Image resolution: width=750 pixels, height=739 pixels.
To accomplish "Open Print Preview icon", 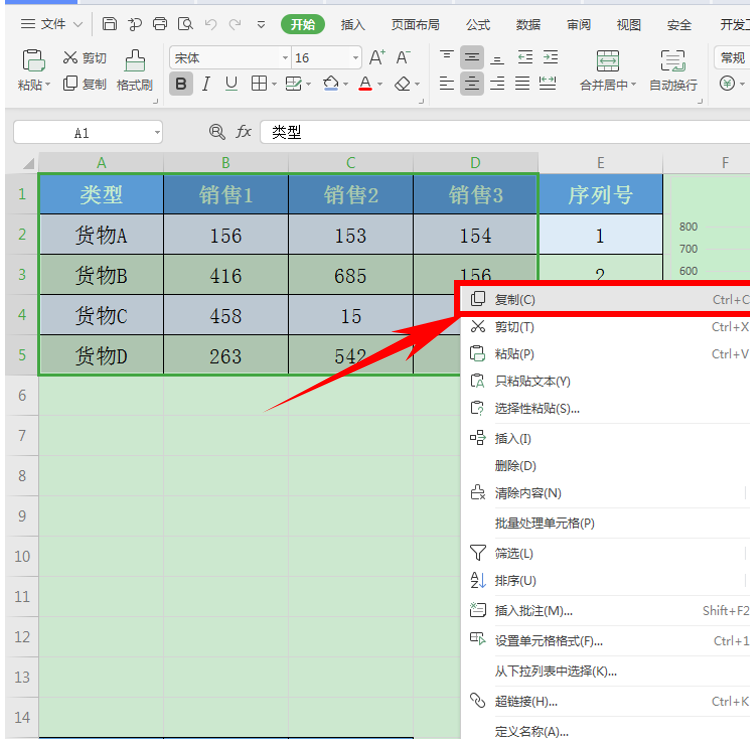I will click(x=185, y=23).
